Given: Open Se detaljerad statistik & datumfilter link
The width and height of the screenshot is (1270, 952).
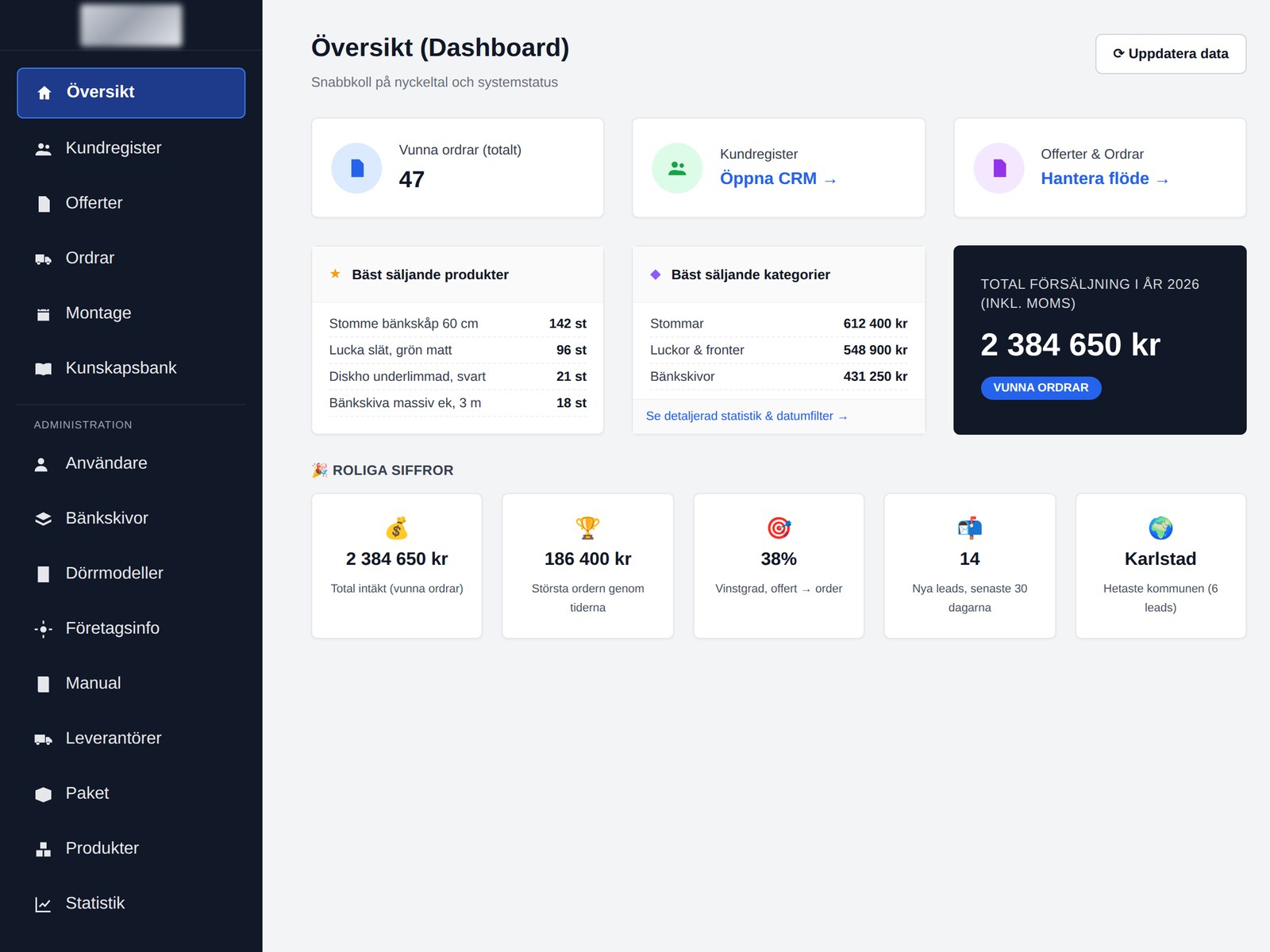Looking at the screenshot, I should tap(746, 416).
